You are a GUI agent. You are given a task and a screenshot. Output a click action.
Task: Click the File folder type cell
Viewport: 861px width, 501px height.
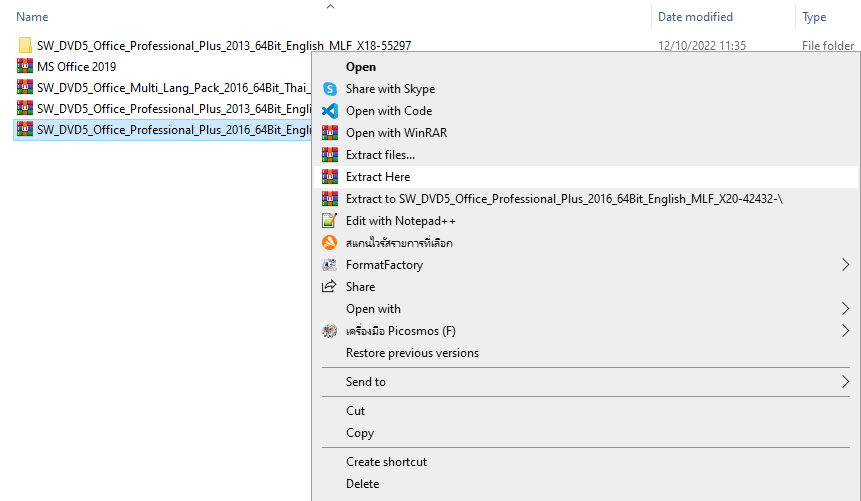pos(828,46)
